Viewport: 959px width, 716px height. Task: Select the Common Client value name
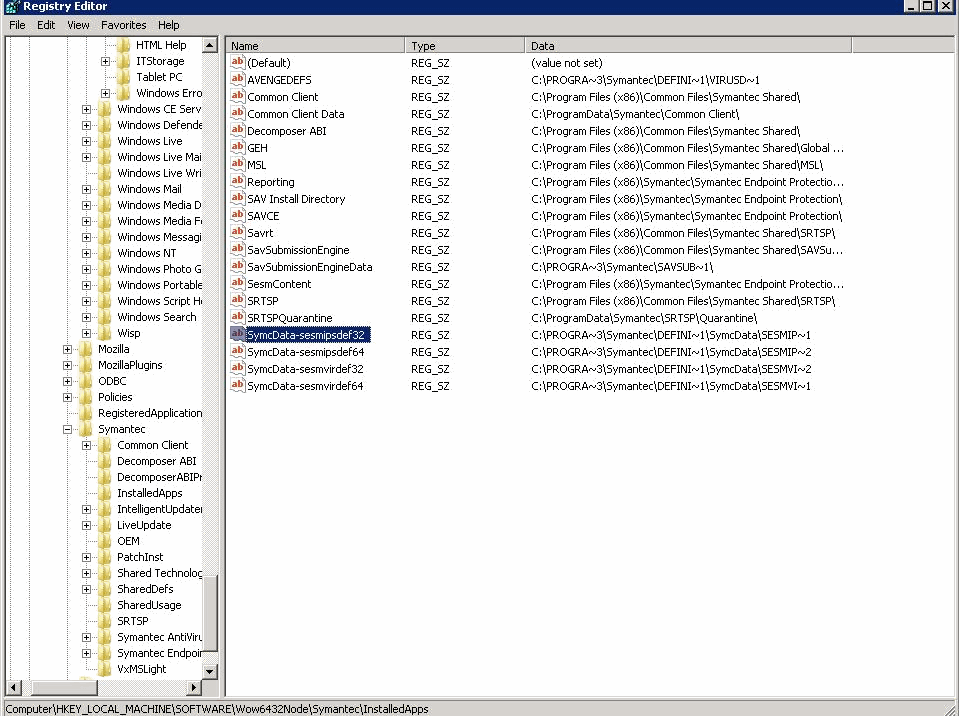coord(283,97)
